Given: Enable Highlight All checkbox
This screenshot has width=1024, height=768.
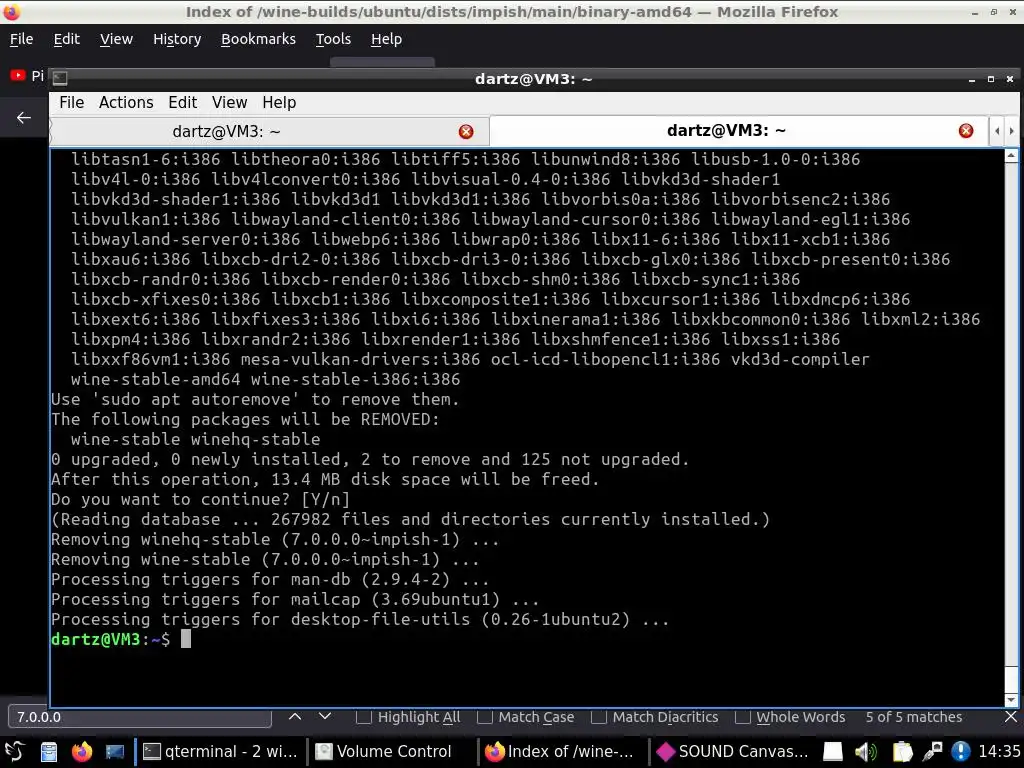Looking at the screenshot, I should coord(364,717).
